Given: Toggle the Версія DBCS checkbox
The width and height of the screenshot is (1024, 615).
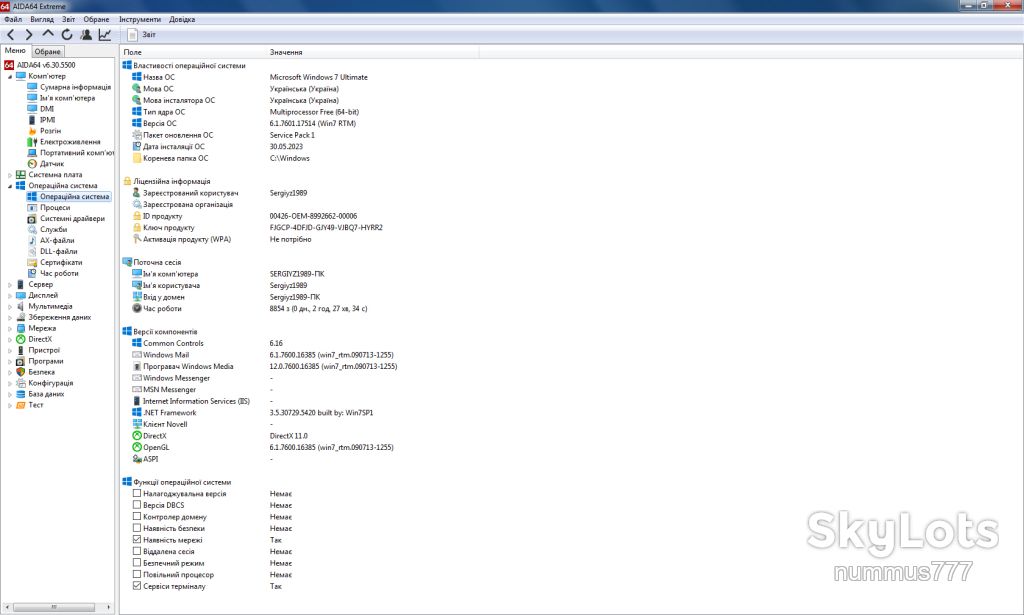Looking at the screenshot, I should click(x=136, y=505).
